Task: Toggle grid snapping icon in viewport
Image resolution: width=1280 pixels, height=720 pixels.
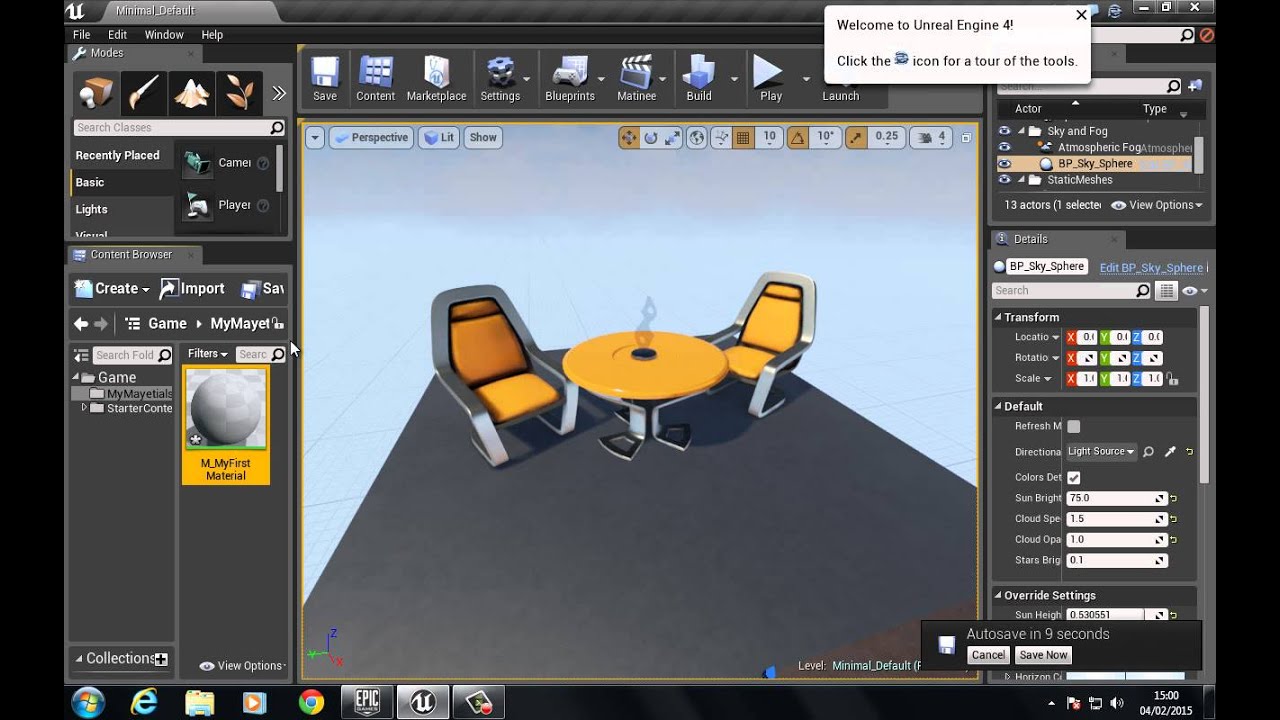Action: [x=743, y=138]
